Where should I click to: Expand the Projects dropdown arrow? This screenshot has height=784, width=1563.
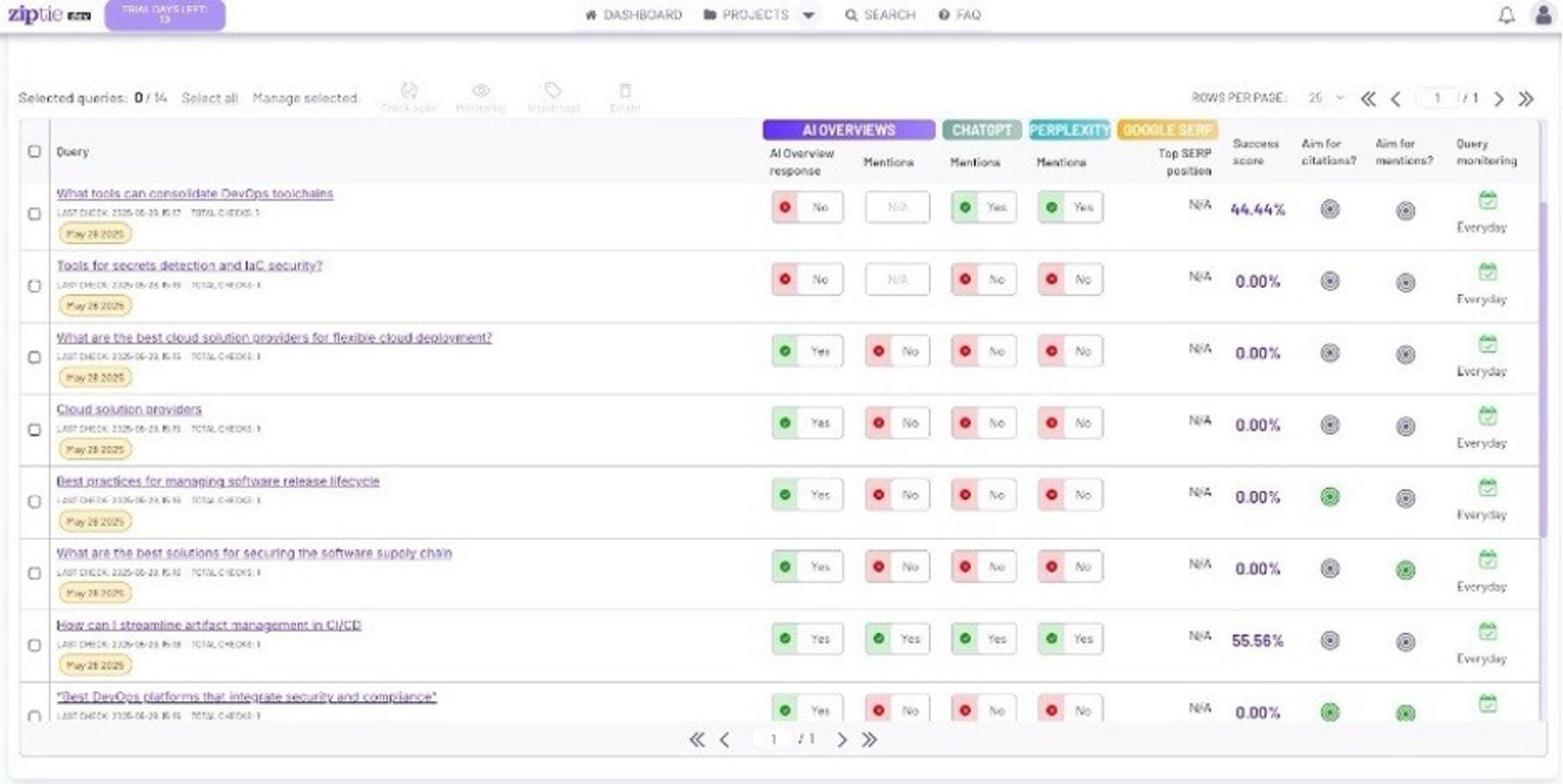point(809,15)
